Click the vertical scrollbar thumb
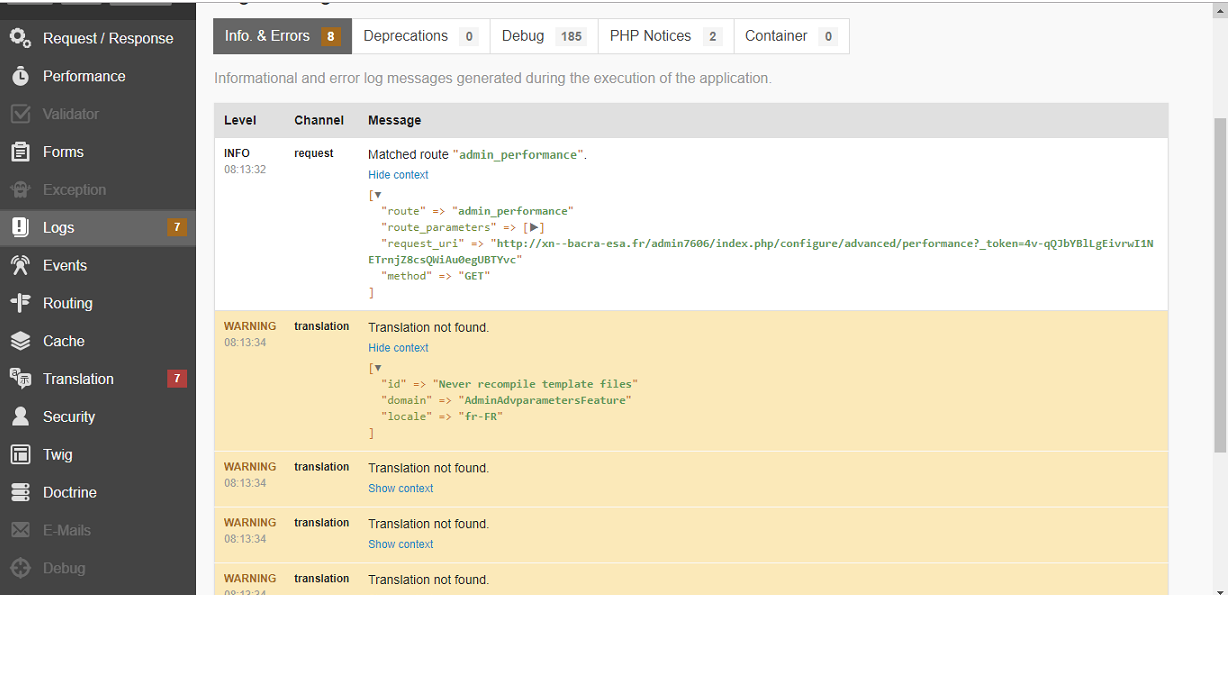Image resolution: width=1230 pixels, height=692 pixels. pos(1220,283)
